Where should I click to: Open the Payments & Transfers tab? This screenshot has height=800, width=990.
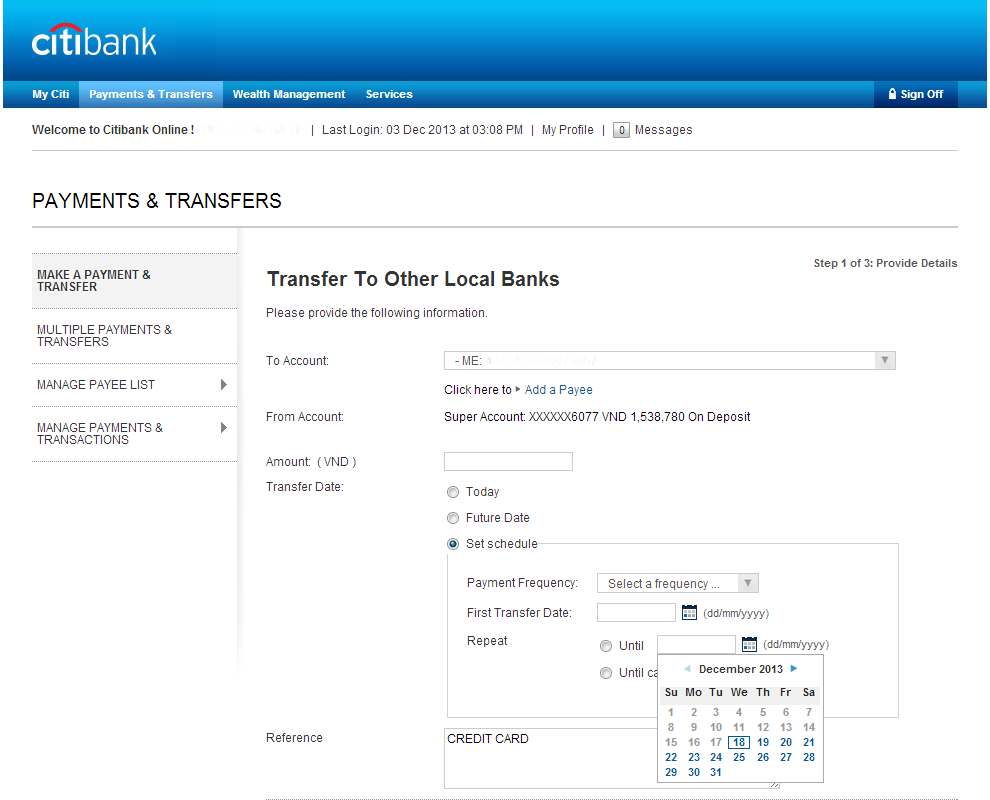151,94
